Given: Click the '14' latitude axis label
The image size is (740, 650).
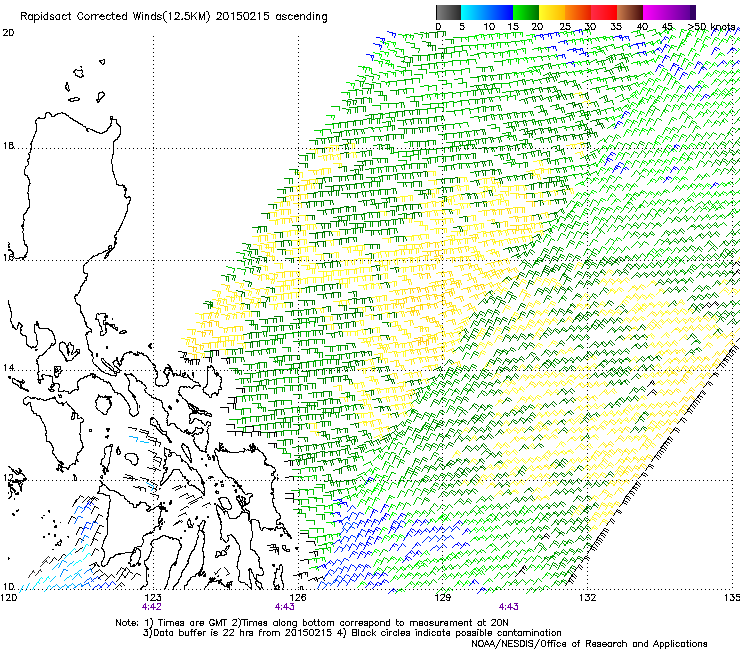Looking at the screenshot, I should 8,368.
